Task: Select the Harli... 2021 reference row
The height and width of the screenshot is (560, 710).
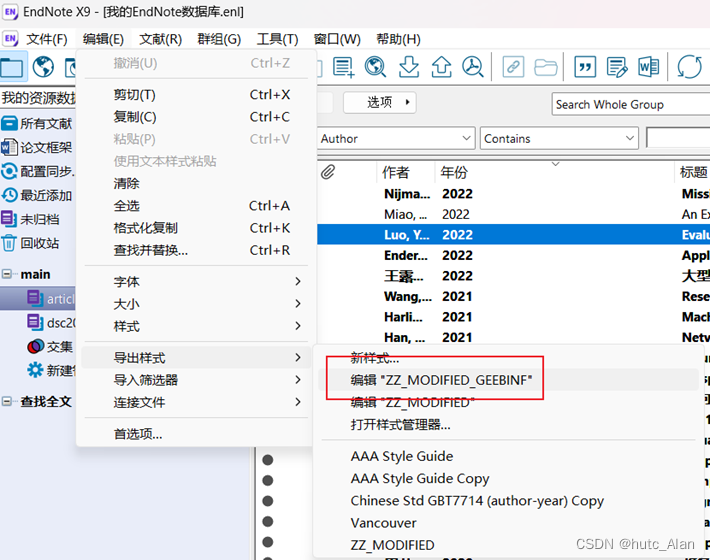Action: (x=513, y=317)
